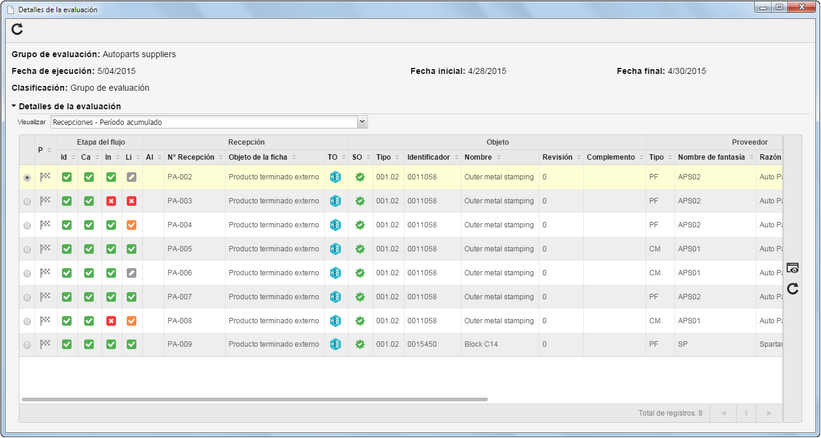Click the Outer metal stamping cell in row PA-004
The height and width of the screenshot is (438, 821).
point(499,225)
